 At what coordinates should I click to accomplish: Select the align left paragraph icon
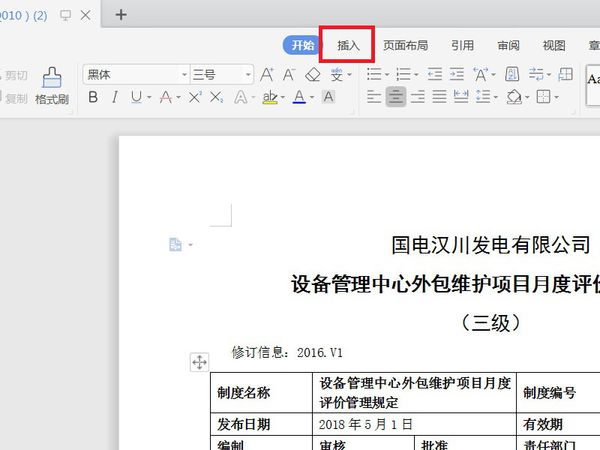pyautogui.click(x=374, y=97)
